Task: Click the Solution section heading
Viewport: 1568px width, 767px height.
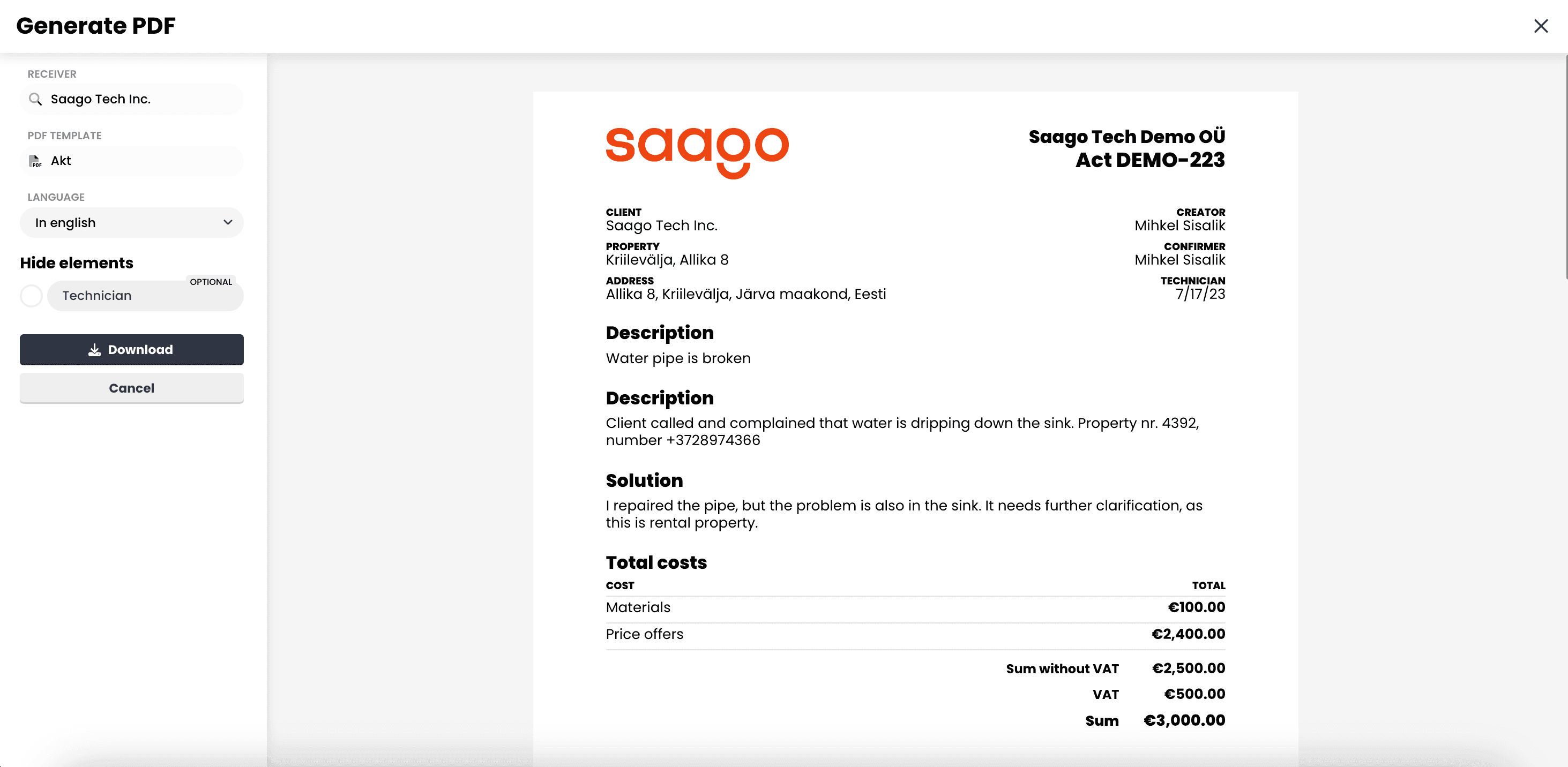Action: [x=644, y=480]
